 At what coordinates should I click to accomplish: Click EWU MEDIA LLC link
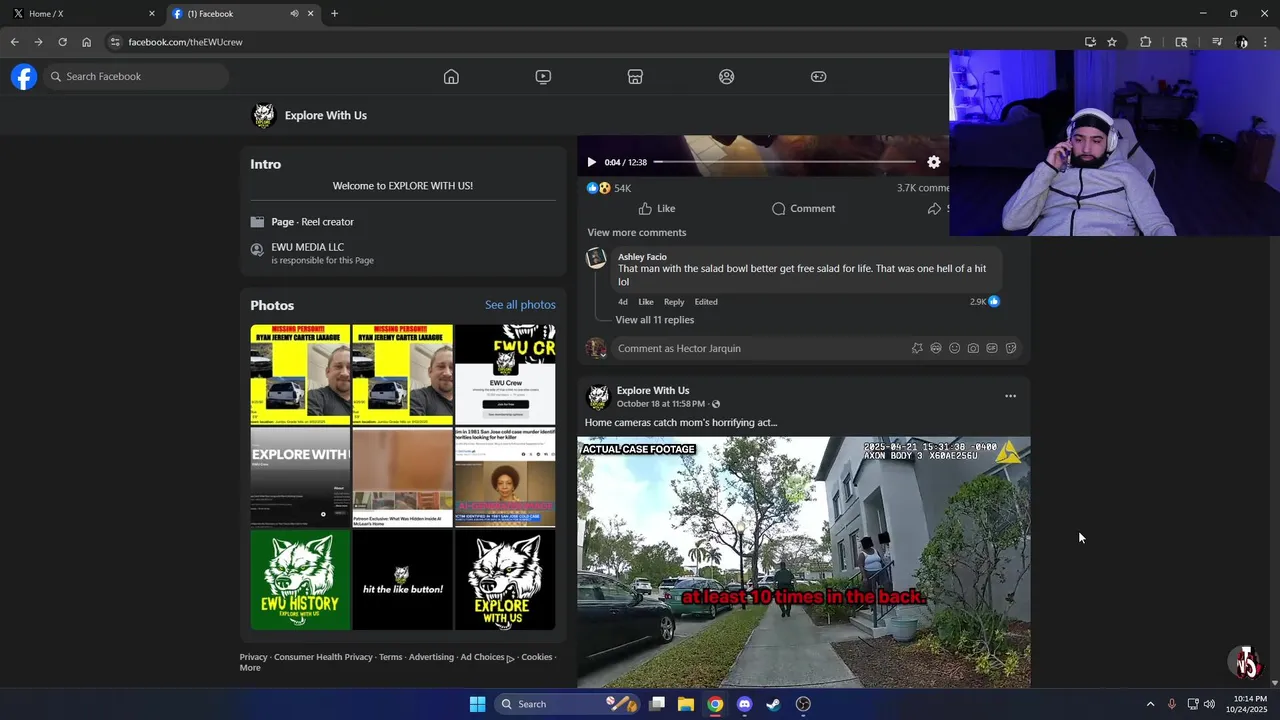tap(307, 247)
